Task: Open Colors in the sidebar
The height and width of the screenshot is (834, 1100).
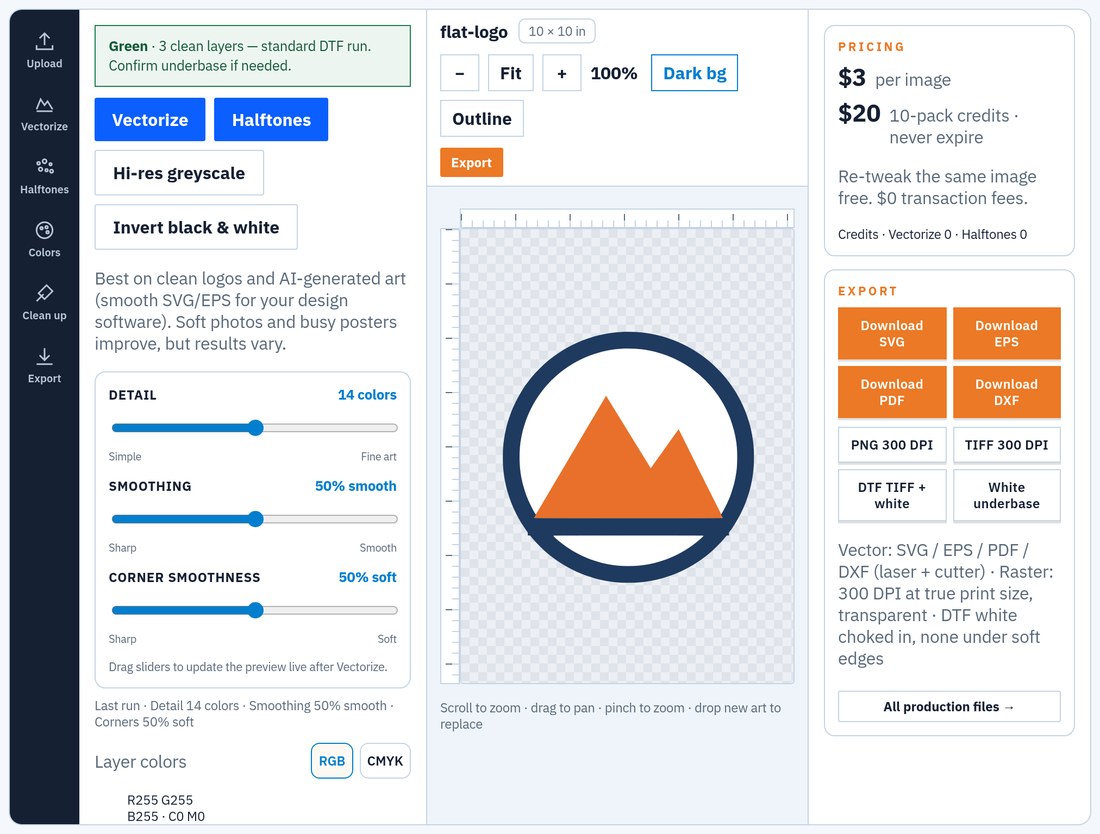Action: [x=44, y=241]
